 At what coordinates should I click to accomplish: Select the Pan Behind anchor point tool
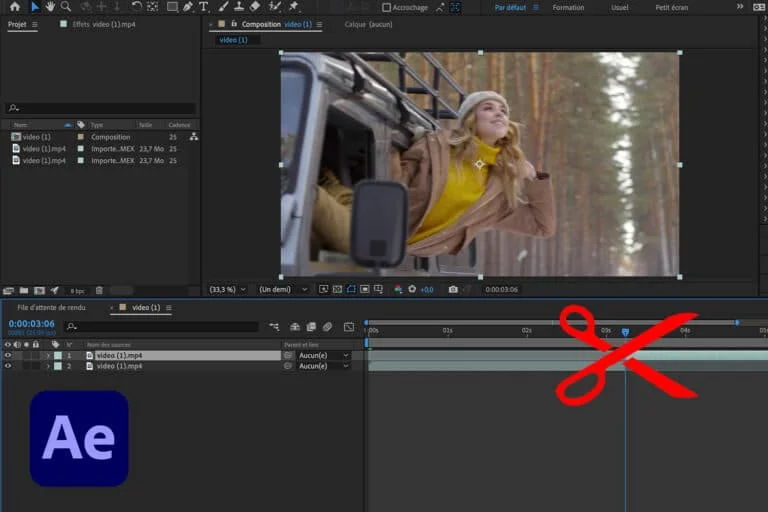[x=152, y=7]
